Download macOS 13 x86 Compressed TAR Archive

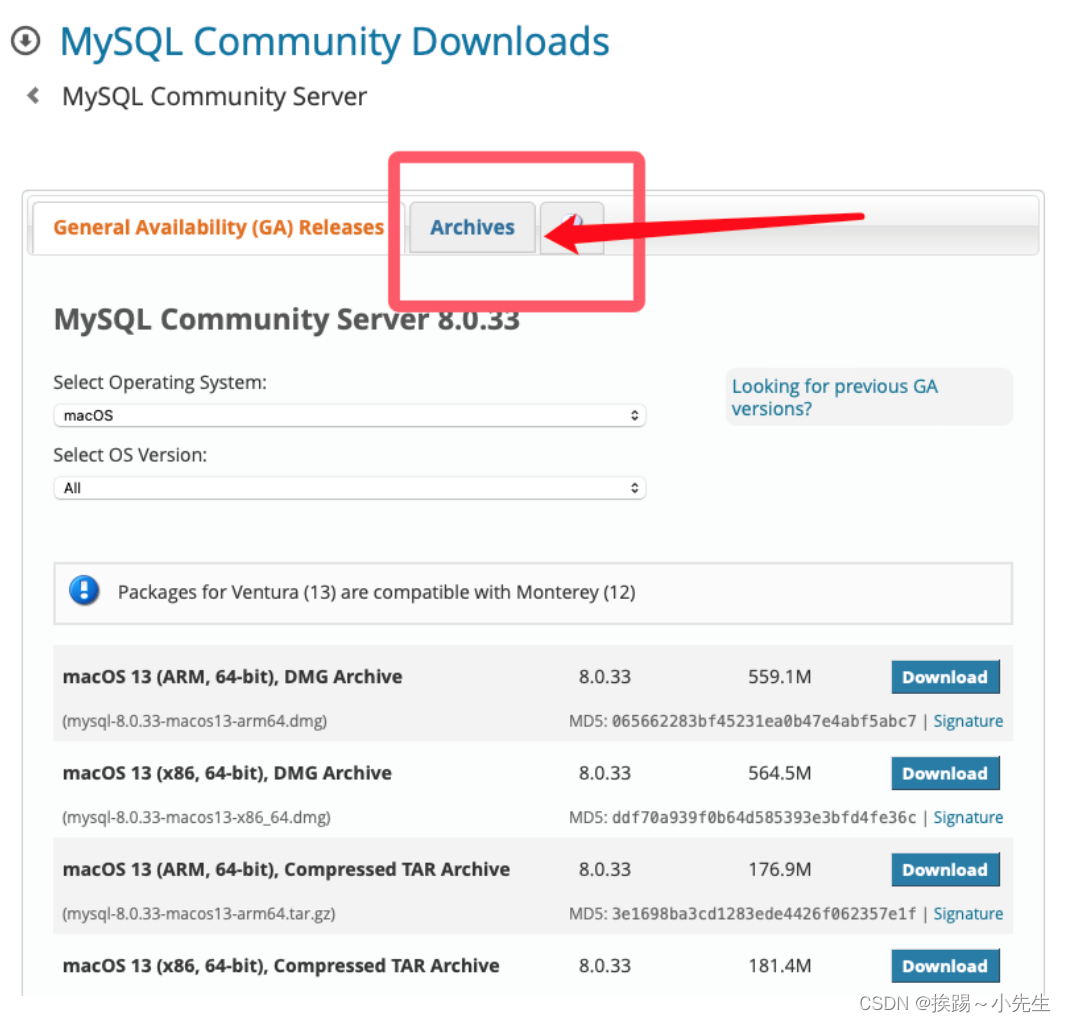coord(945,966)
